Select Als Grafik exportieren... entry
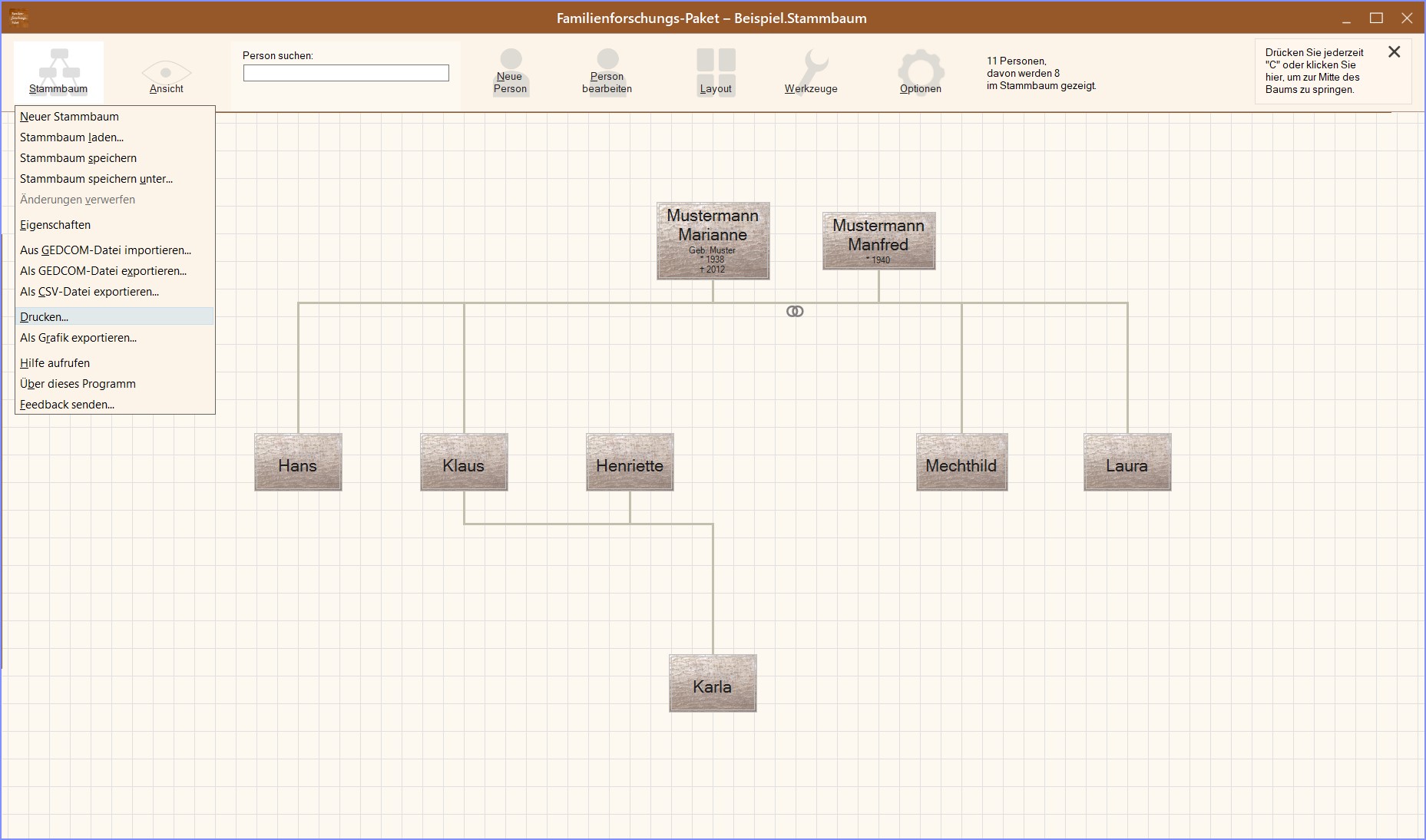This screenshot has width=1426, height=840. click(x=78, y=338)
